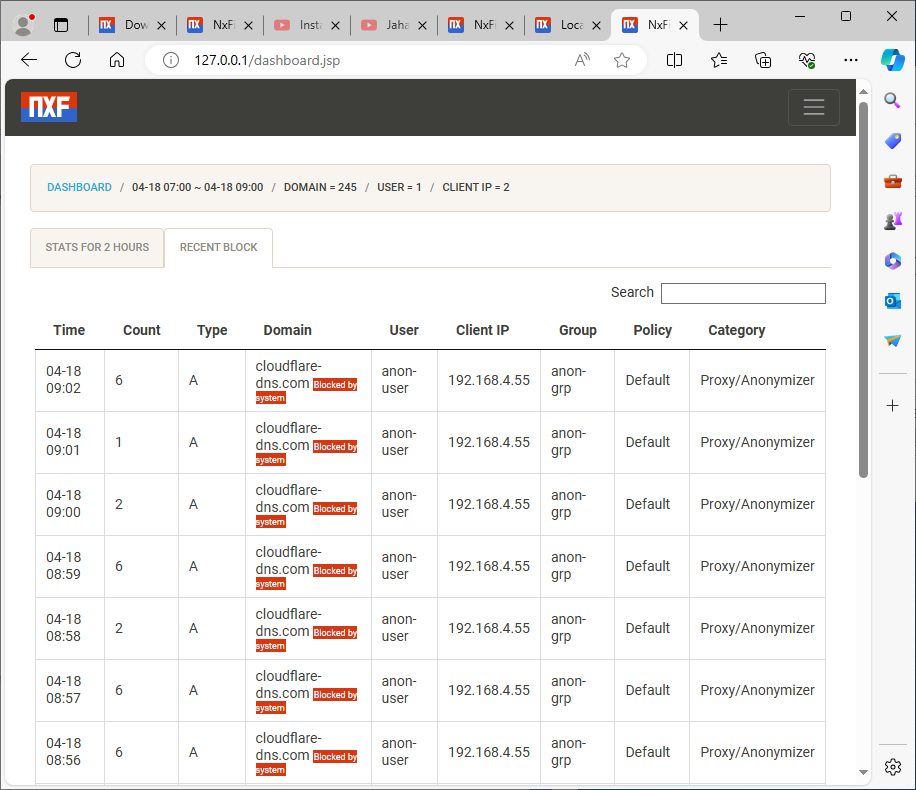
Task: Toggle split screen view
Action: click(674, 60)
